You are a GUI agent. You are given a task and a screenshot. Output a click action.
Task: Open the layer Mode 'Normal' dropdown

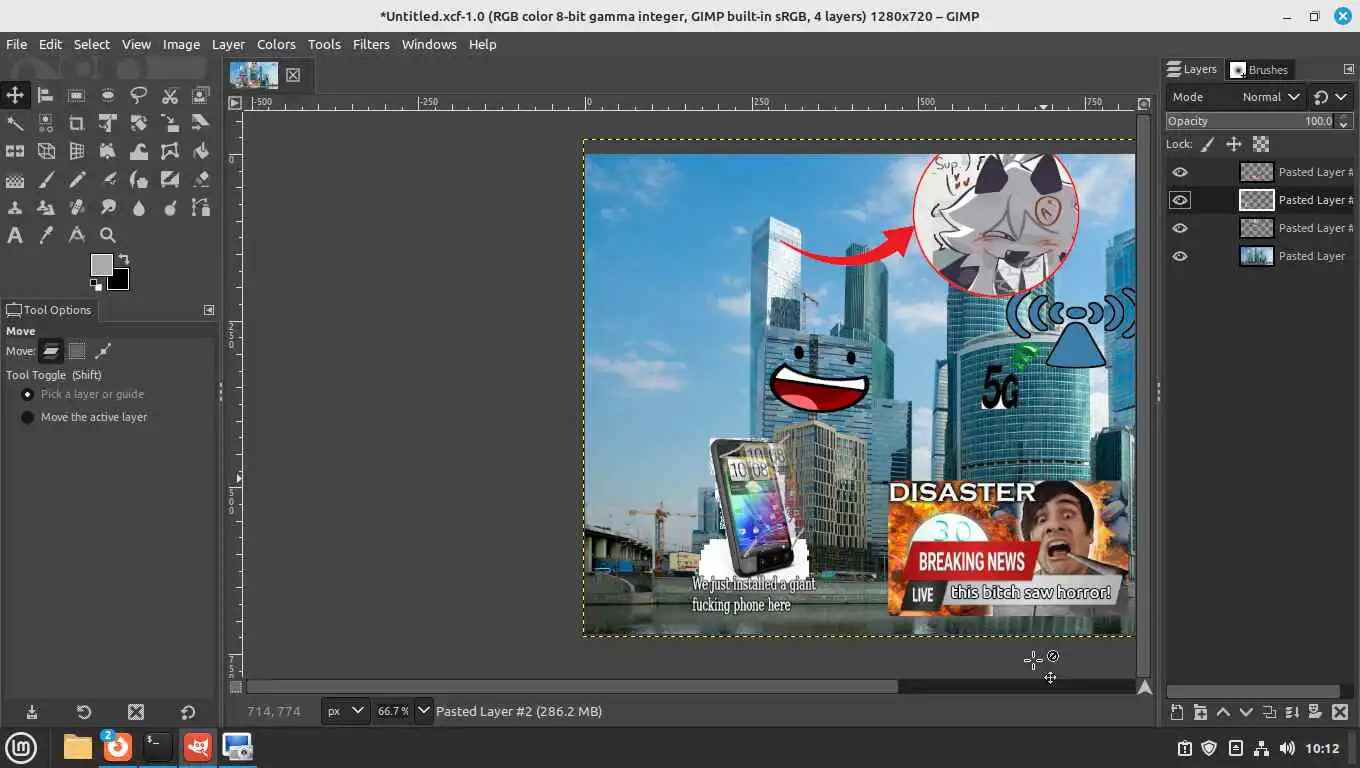point(1235,97)
